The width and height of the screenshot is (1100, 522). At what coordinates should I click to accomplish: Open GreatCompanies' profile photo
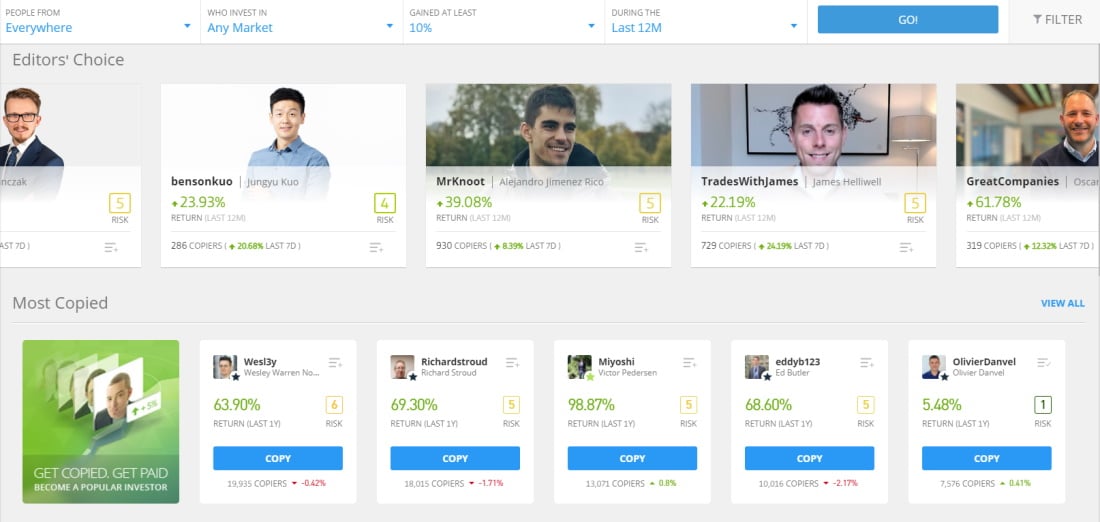1028,125
